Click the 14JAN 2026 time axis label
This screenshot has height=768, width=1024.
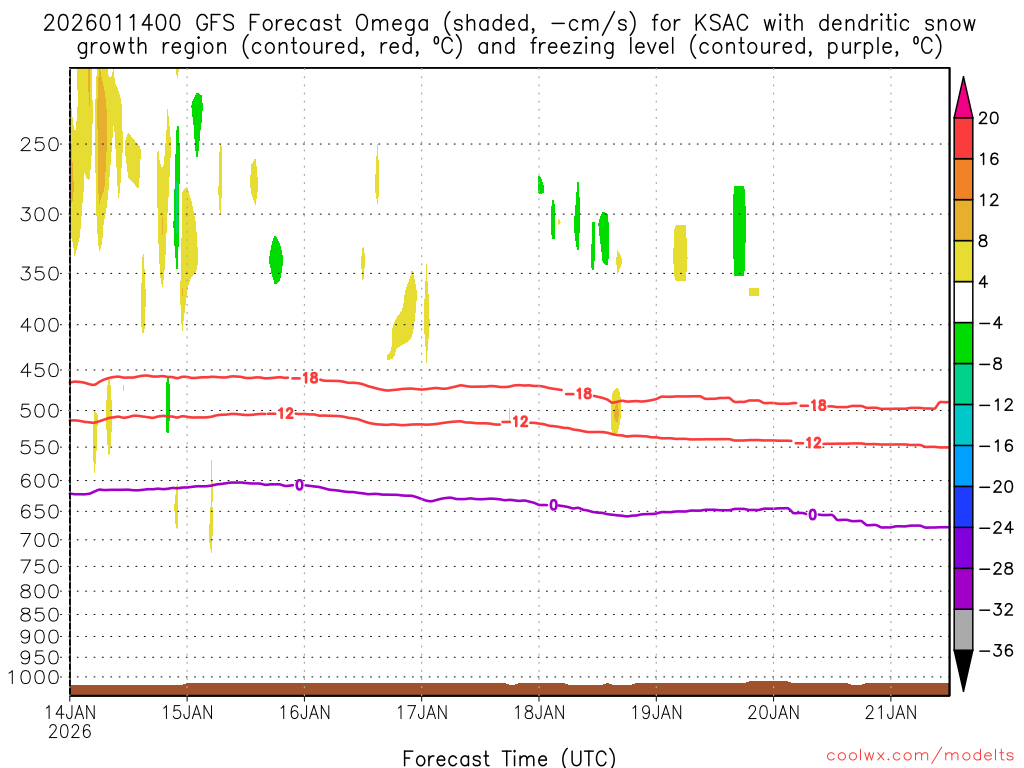70,721
